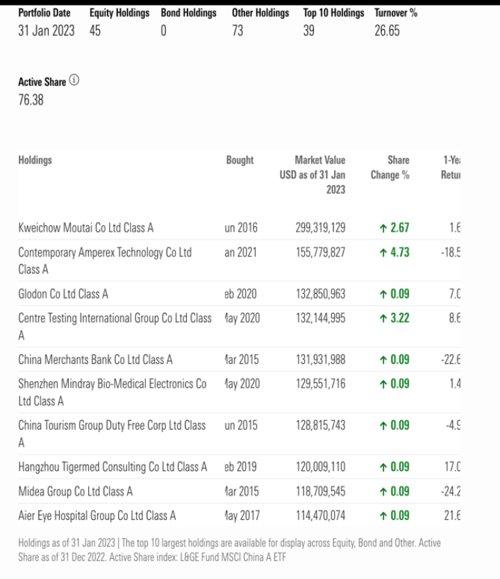Sort by Bought column header
500x579 pixels.
240,160
